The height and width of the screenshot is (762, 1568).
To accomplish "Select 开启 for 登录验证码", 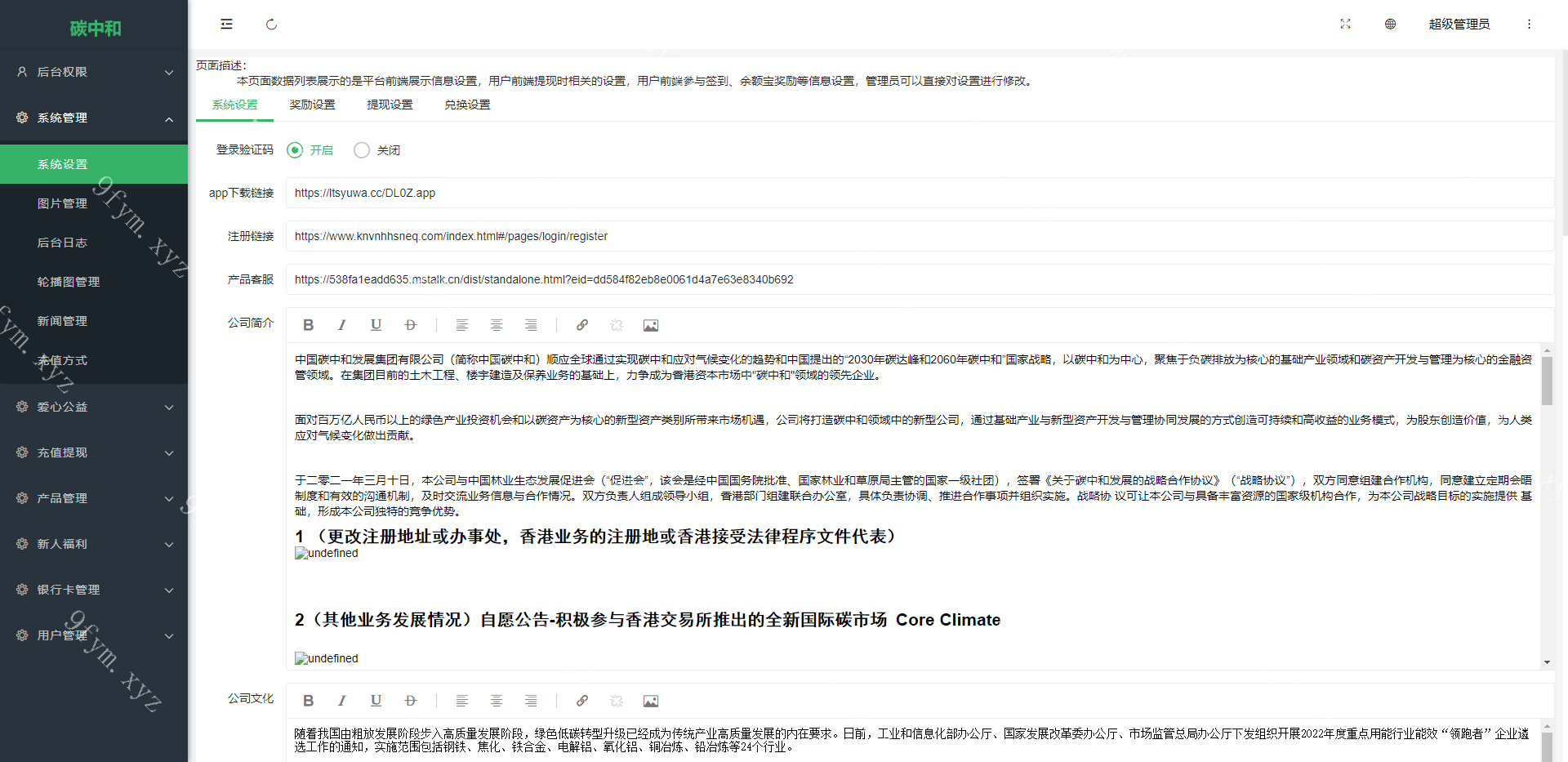I will point(310,150).
